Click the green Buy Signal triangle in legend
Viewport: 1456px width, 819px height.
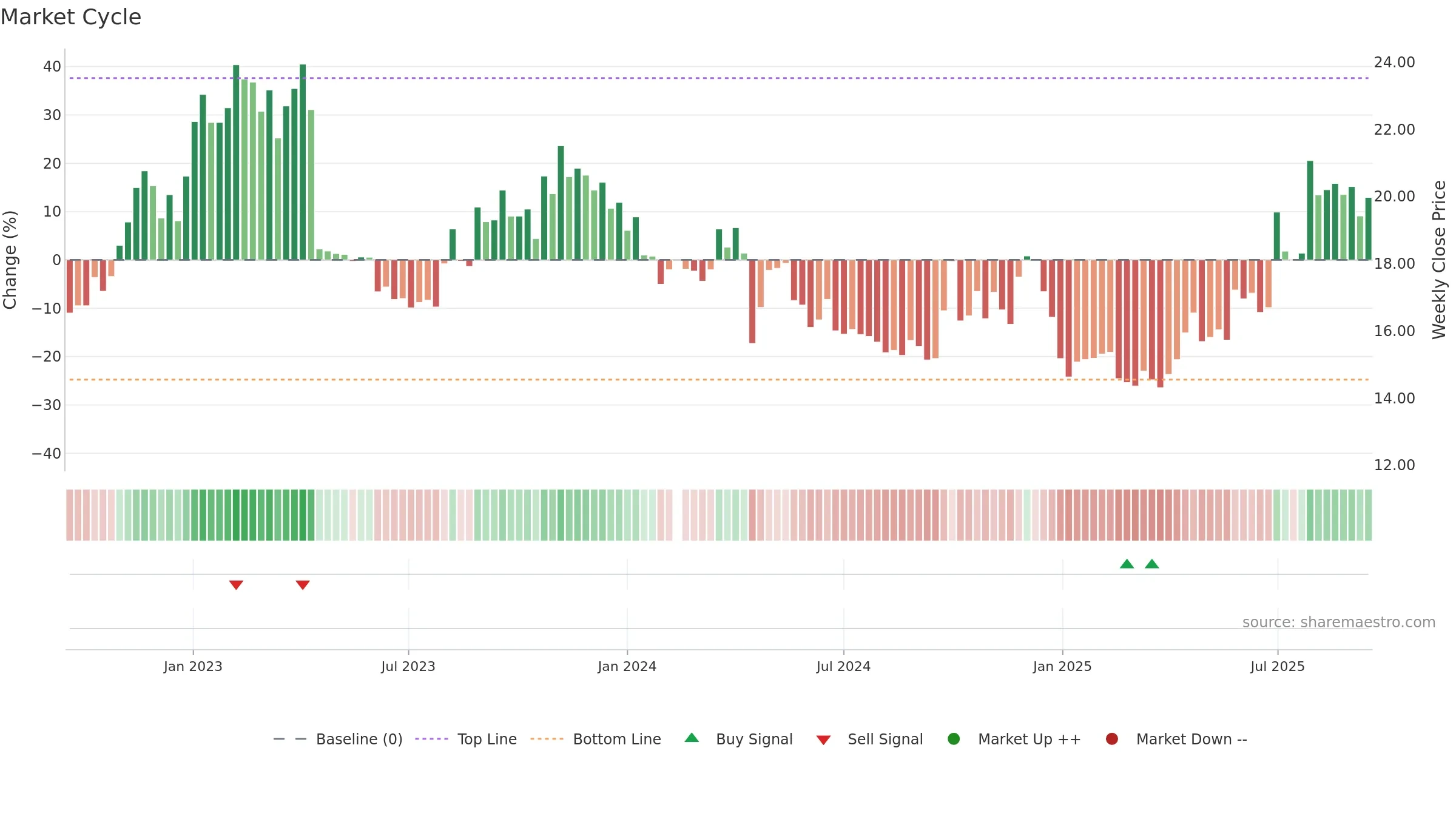pos(692,738)
